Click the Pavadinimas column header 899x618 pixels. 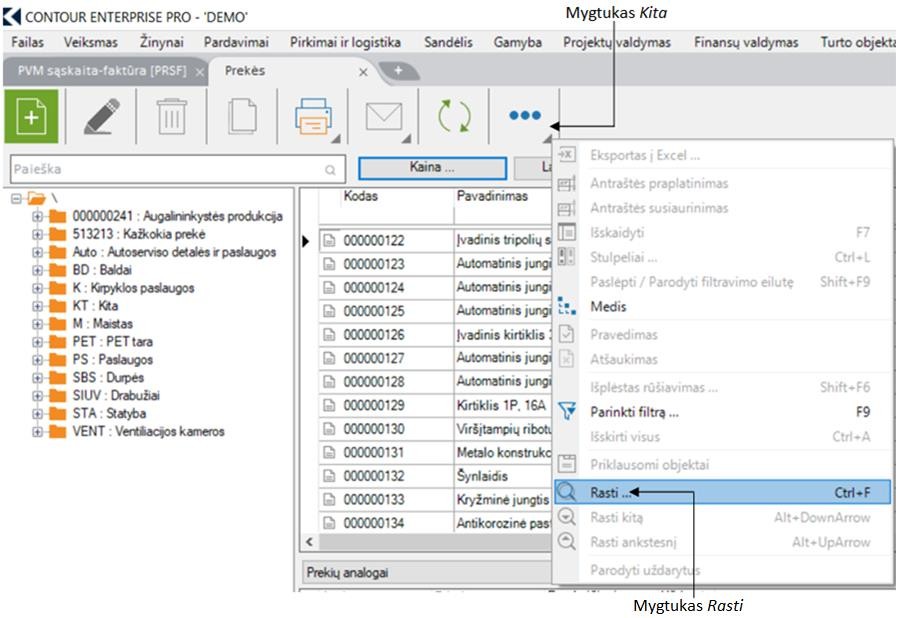[x=492, y=196]
